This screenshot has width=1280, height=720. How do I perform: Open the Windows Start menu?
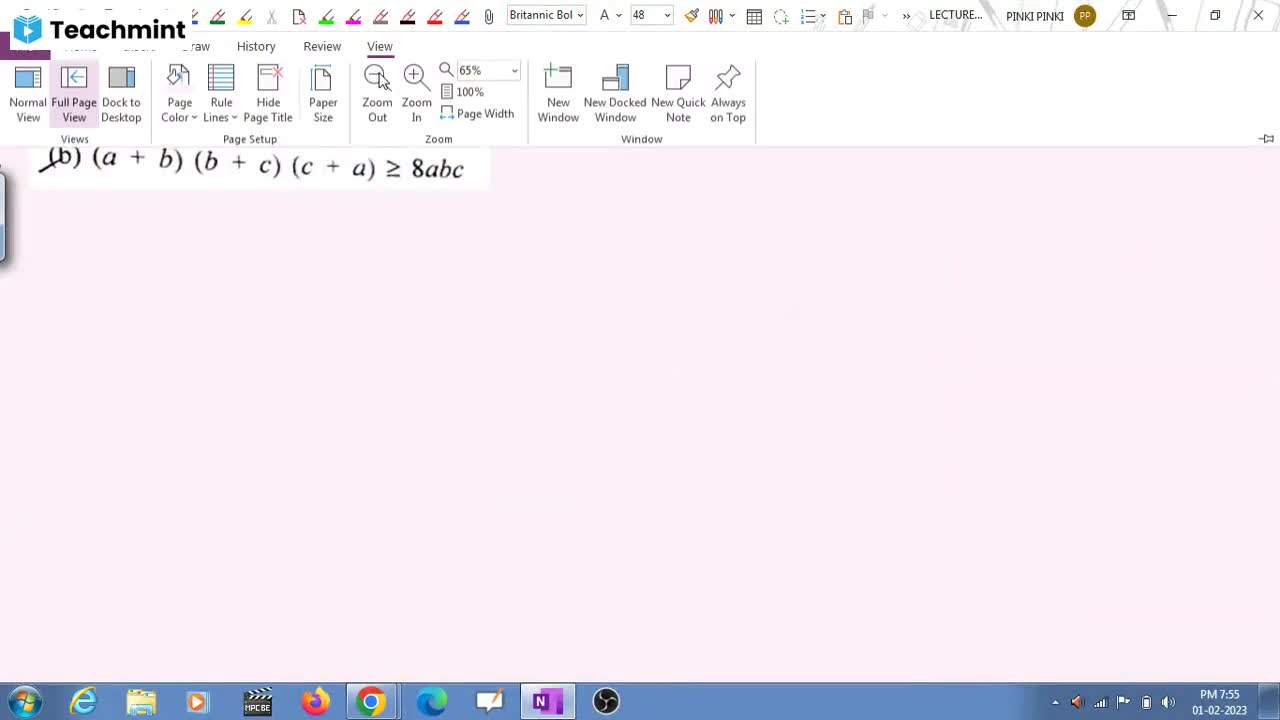24,702
